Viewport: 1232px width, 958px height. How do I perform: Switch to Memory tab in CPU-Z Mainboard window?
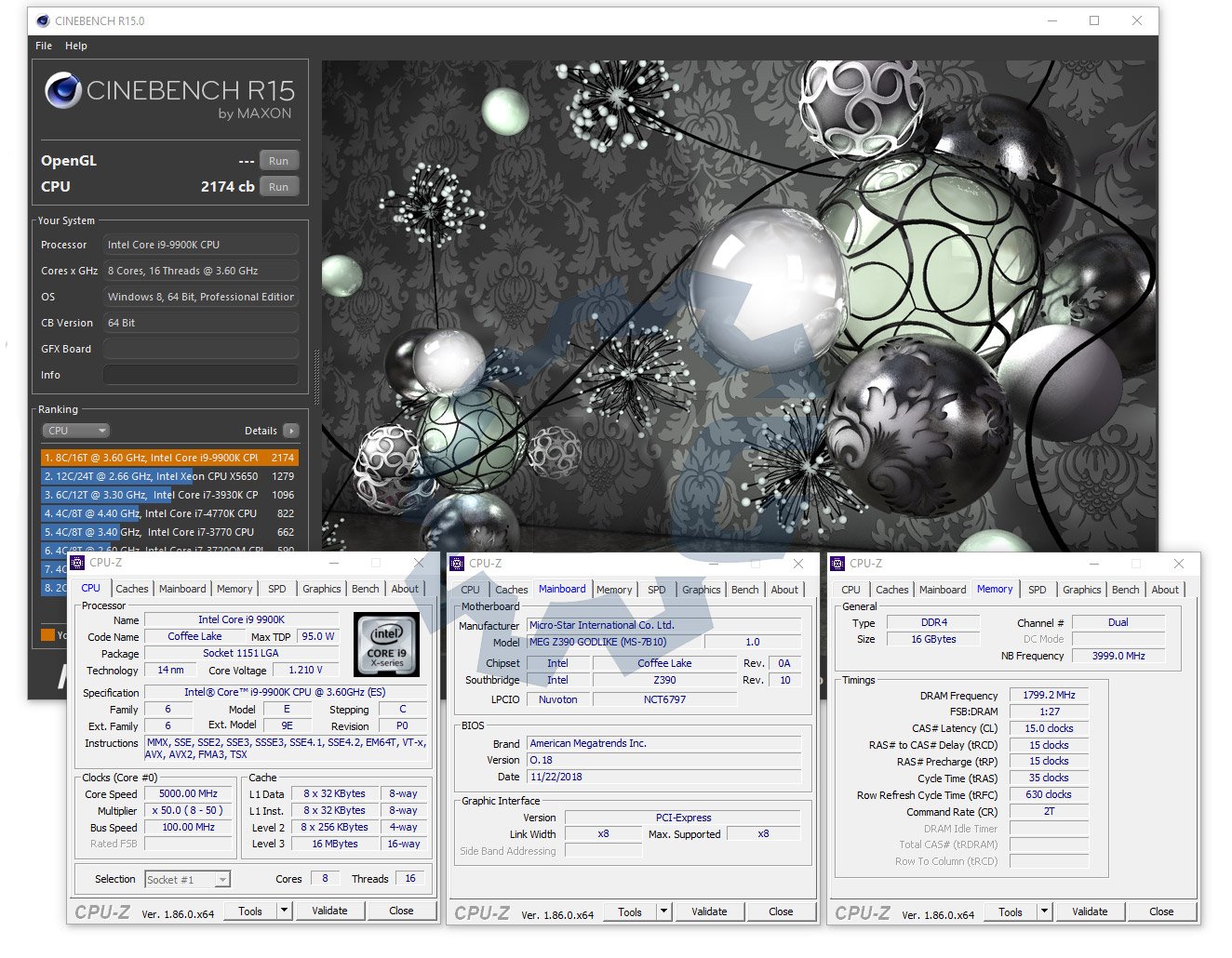pos(614,590)
